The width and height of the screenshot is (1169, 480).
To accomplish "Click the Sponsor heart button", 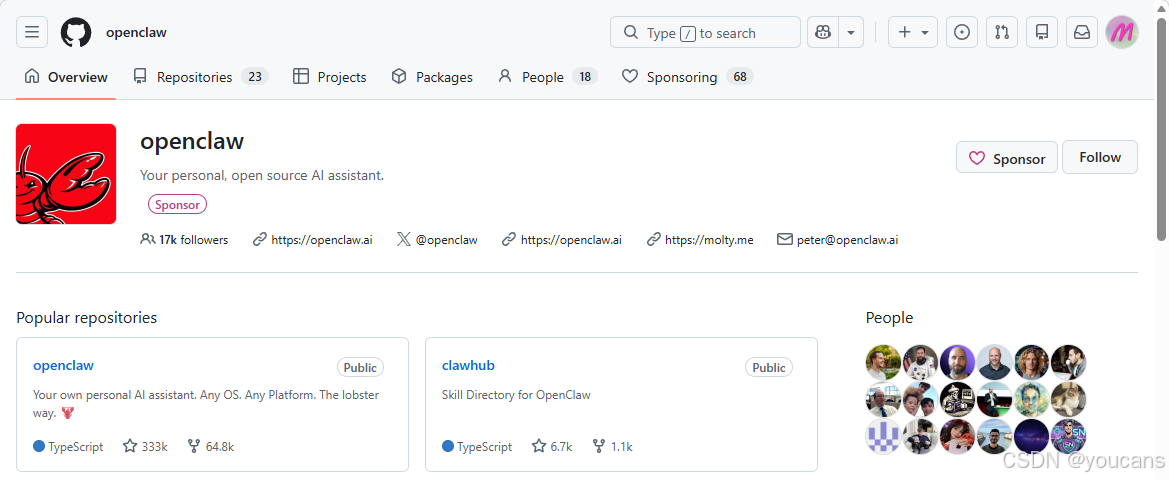I will 1006,158.
